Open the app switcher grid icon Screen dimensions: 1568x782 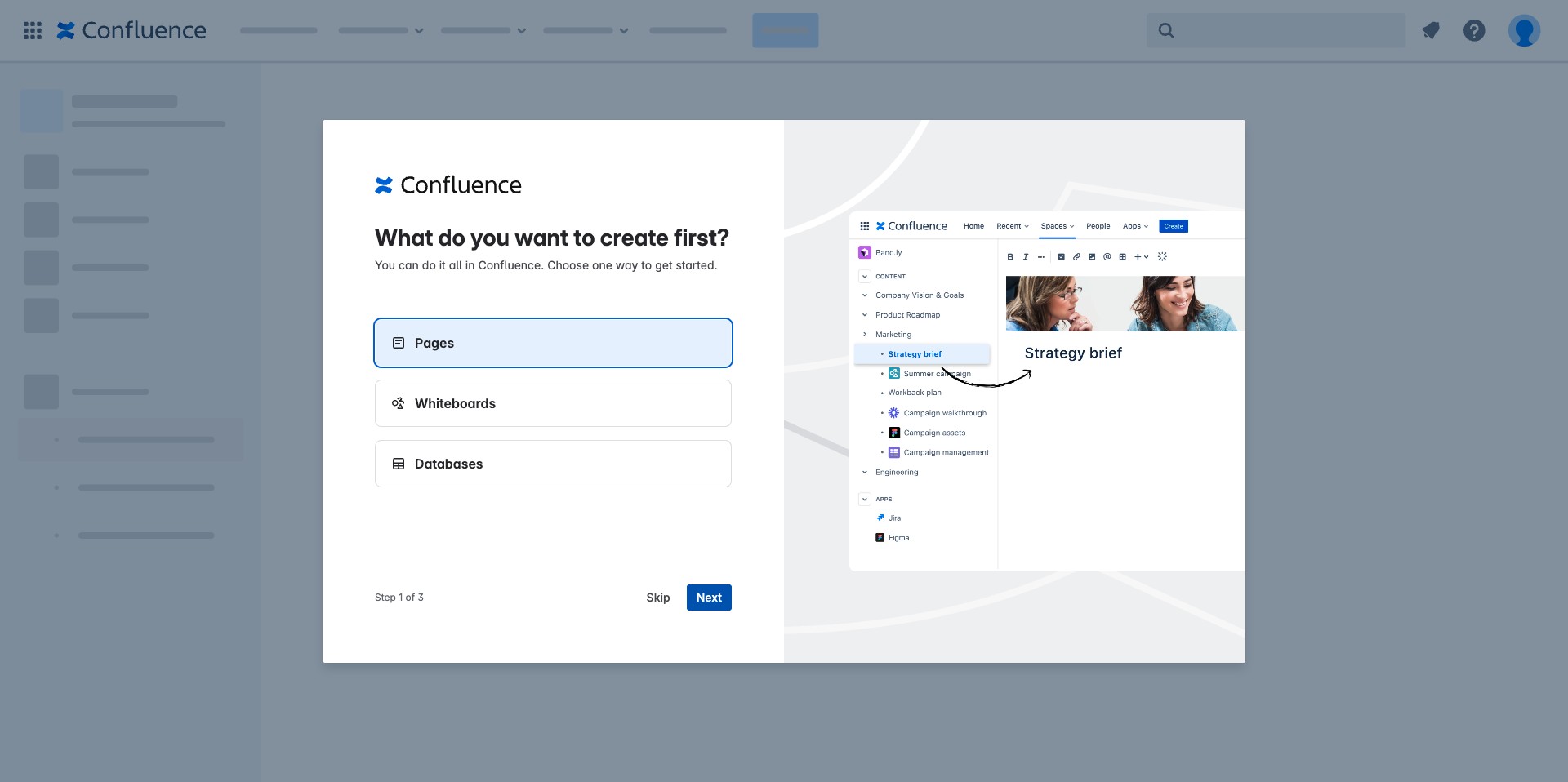33,31
